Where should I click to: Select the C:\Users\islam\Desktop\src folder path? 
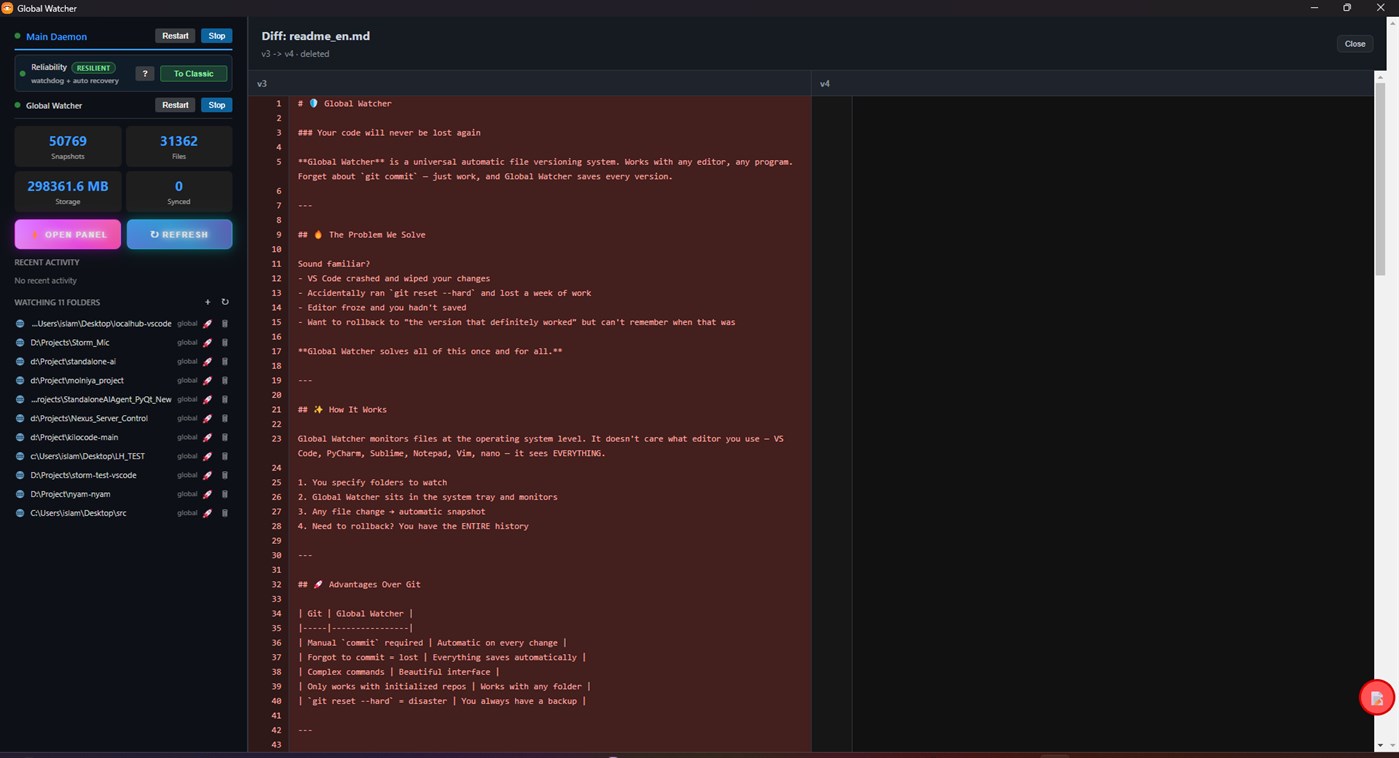coord(79,514)
